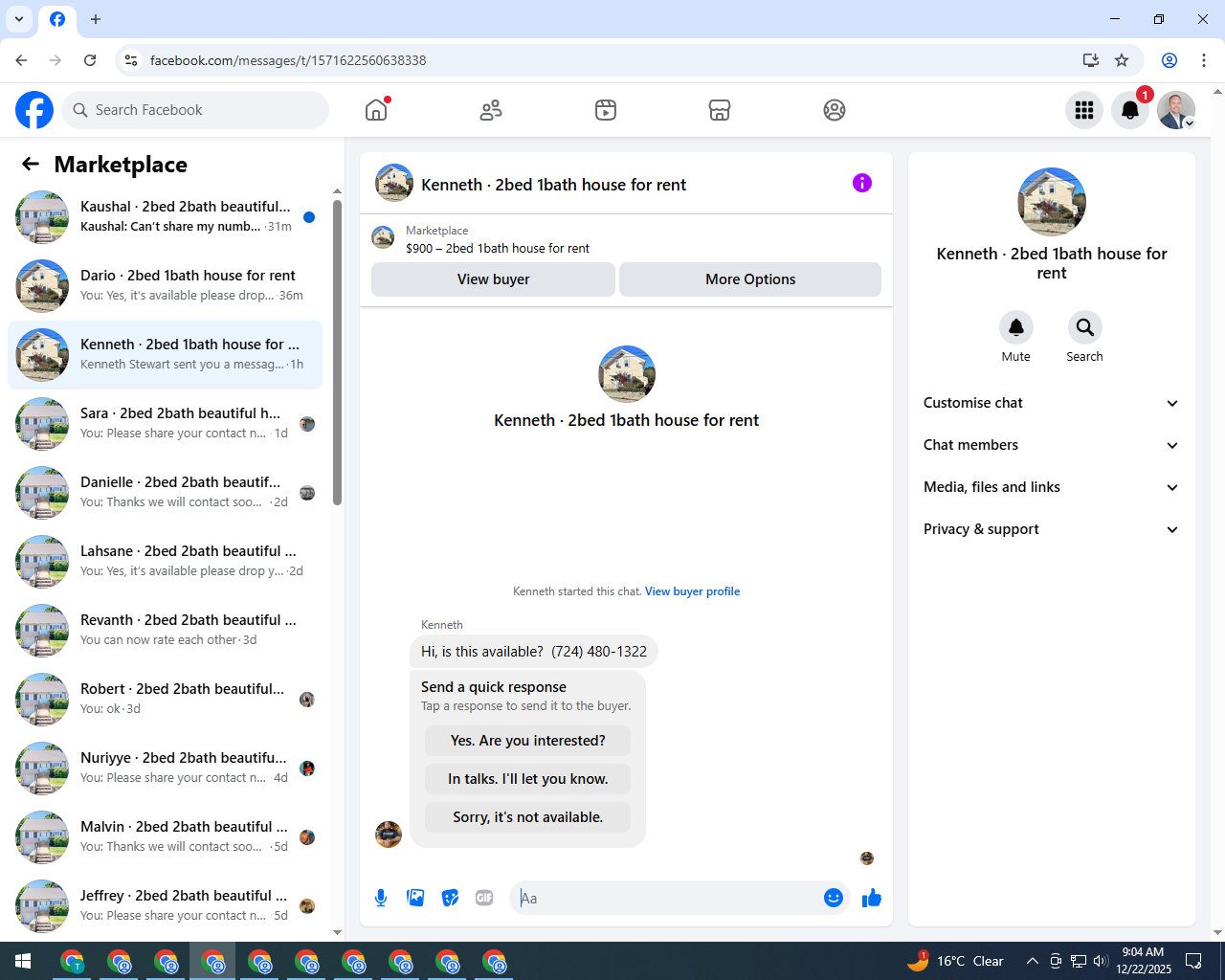Reload the page in the browser
The image size is (1225, 980).
click(x=90, y=60)
